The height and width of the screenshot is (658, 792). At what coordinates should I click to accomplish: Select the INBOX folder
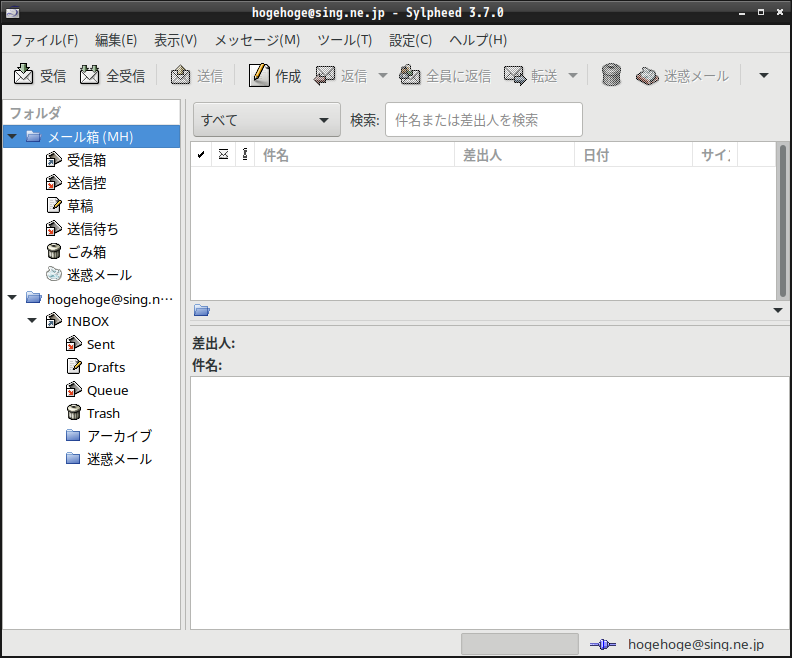pyautogui.click(x=87, y=321)
